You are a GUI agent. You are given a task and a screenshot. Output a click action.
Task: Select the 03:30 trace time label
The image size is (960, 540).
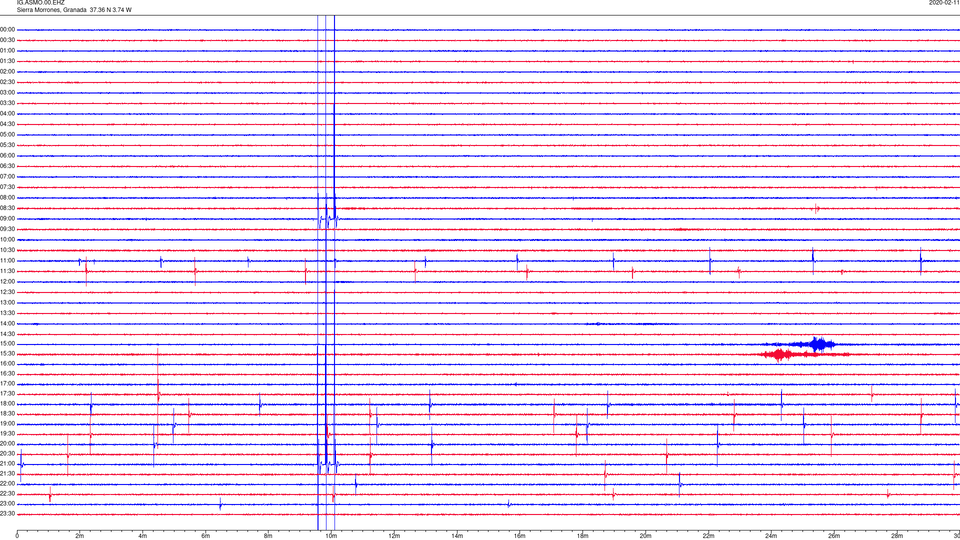(x=8, y=103)
